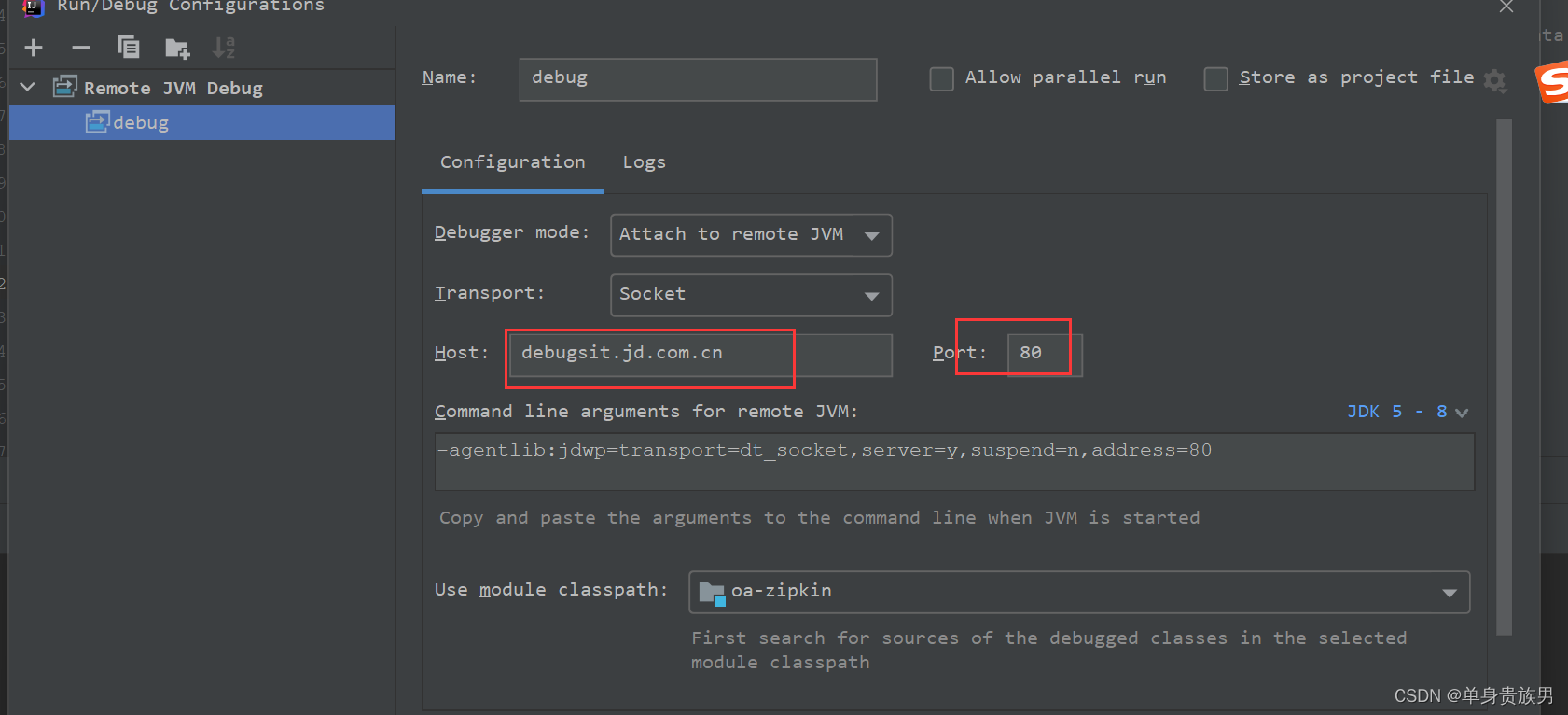Screen dimensions: 1568x715
Task: Switch to the Configuration tab
Action: coord(513,162)
